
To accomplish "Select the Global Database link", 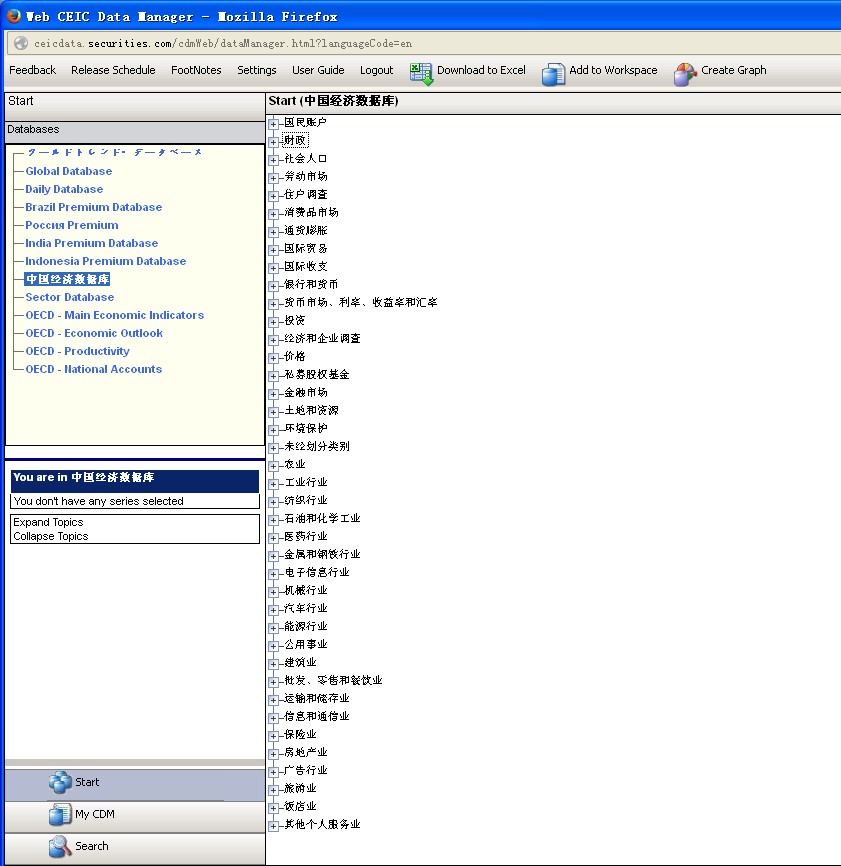I will (68, 171).
